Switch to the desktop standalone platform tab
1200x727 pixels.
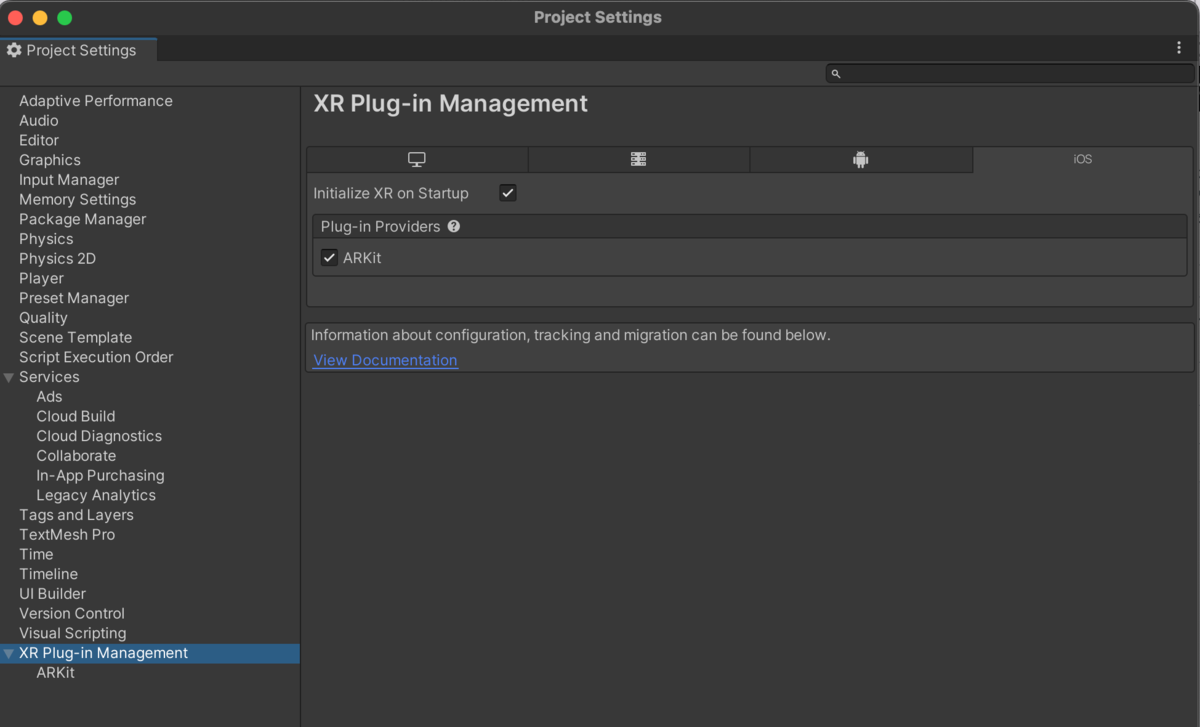click(x=417, y=160)
